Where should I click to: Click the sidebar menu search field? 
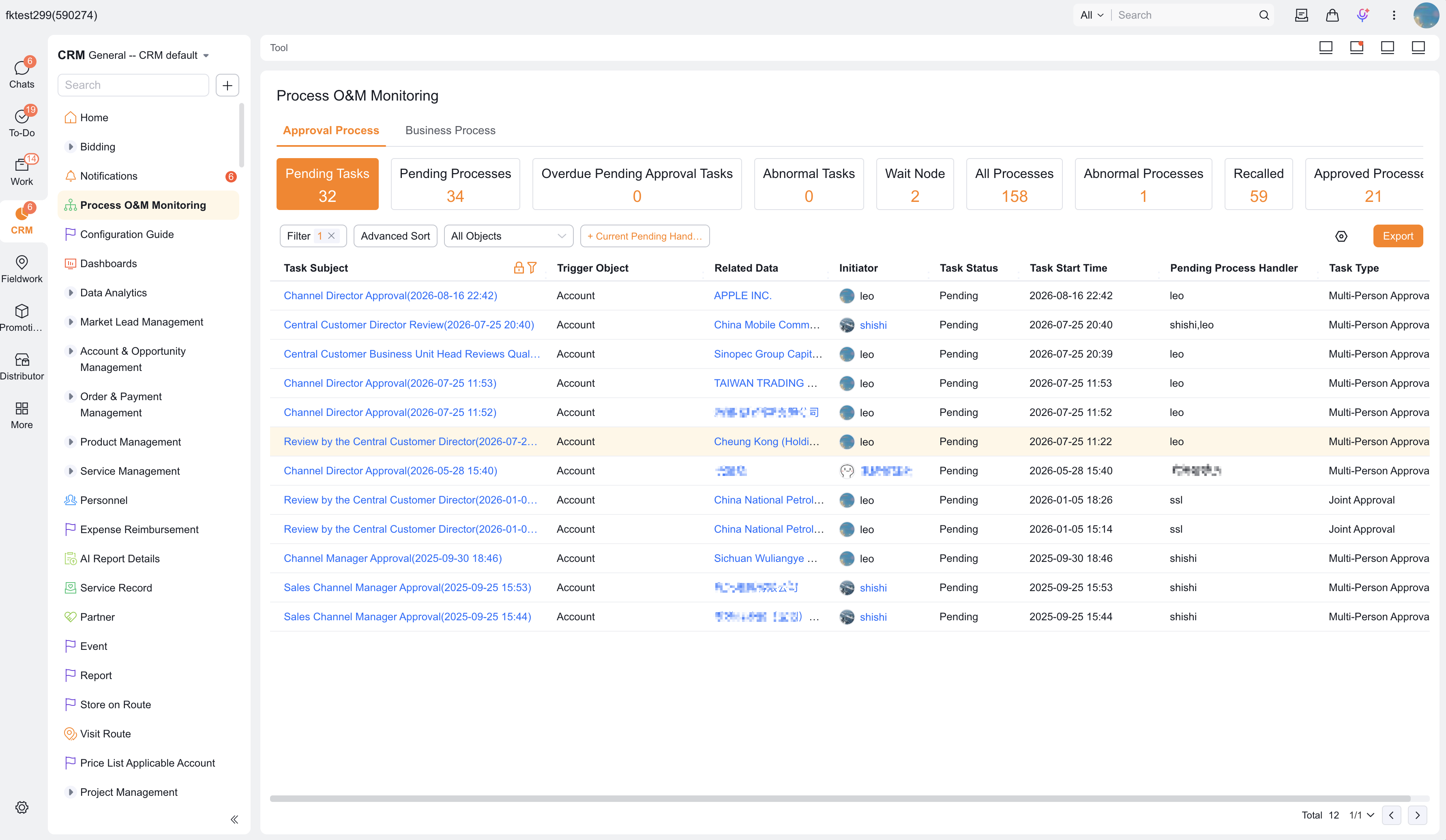133,85
